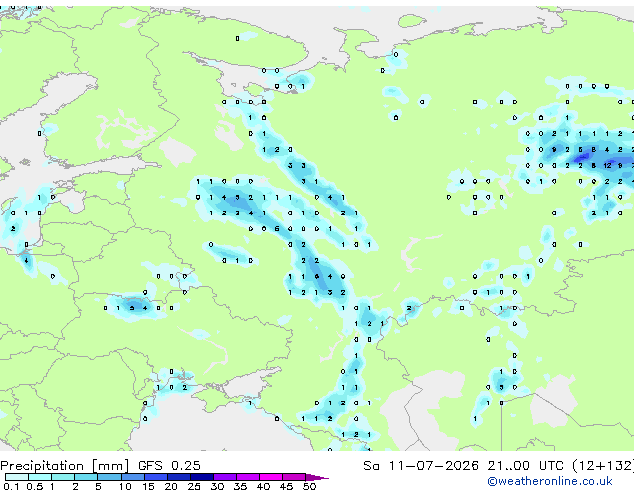The width and height of the screenshot is (634, 490).
Task: Click the '(12+132)' forecast run label
Action: (x=602, y=466)
